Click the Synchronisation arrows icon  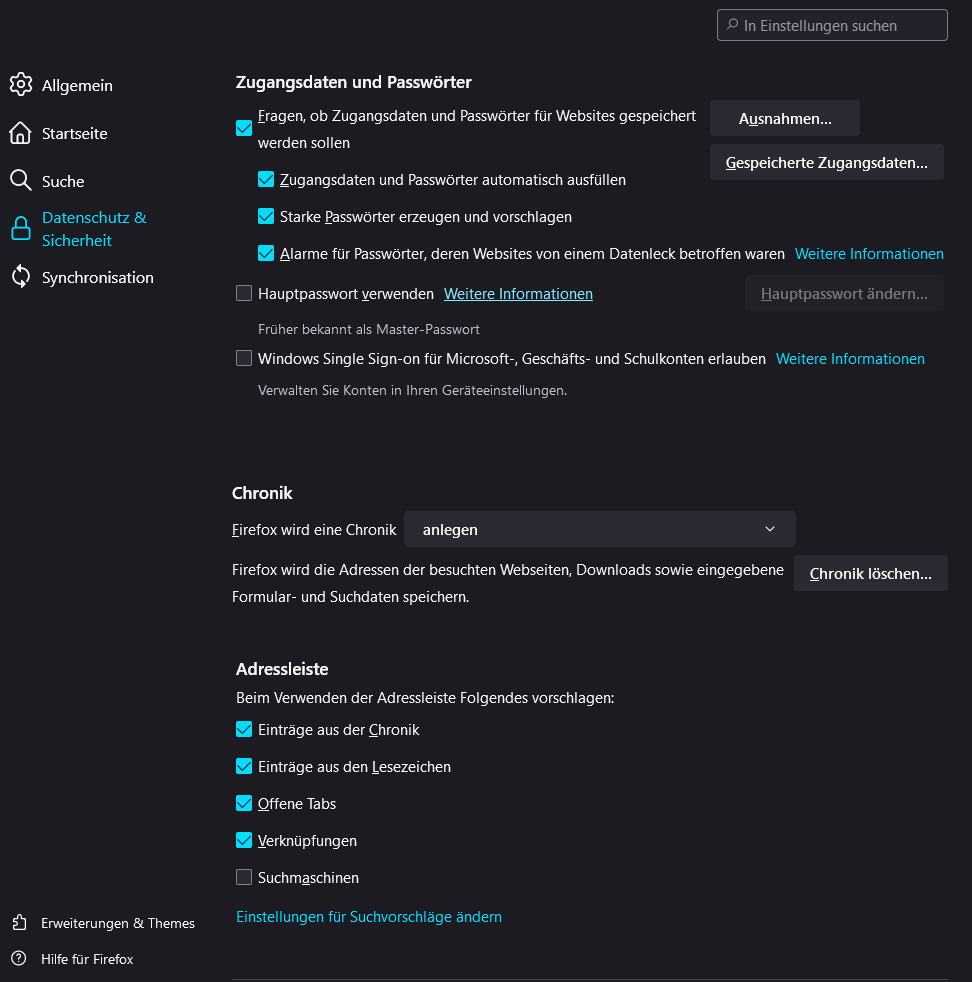[x=21, y=277]
